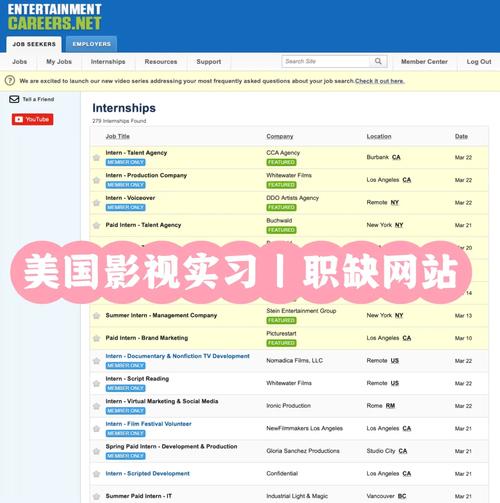The width and height of the screenshot is (500, 503).
Task: Open Spring Paid Intern - Development & Production
Action: (171, 446)
